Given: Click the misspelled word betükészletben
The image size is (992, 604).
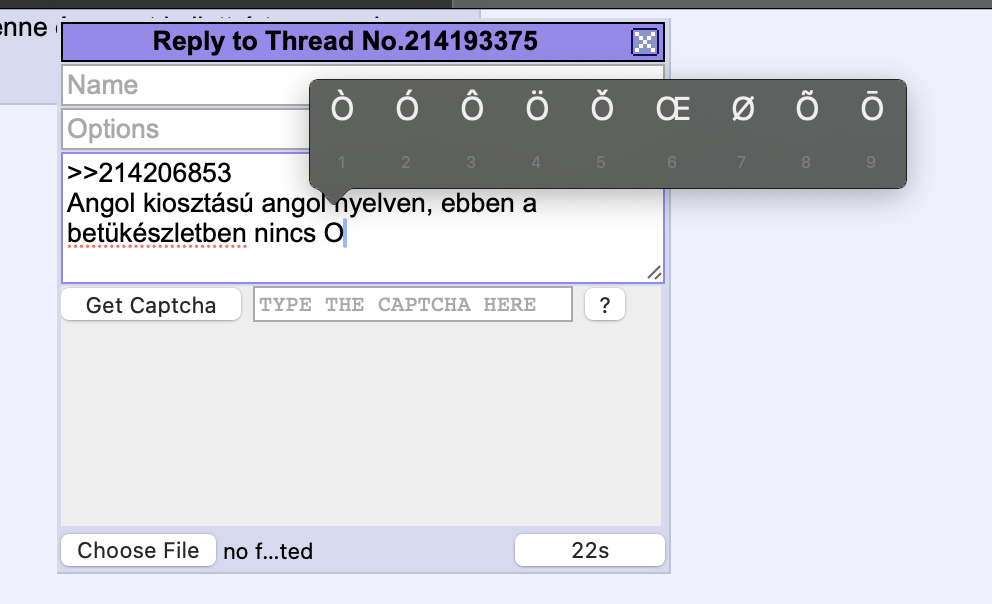Looking at the screenshot, I should (157, 233).
